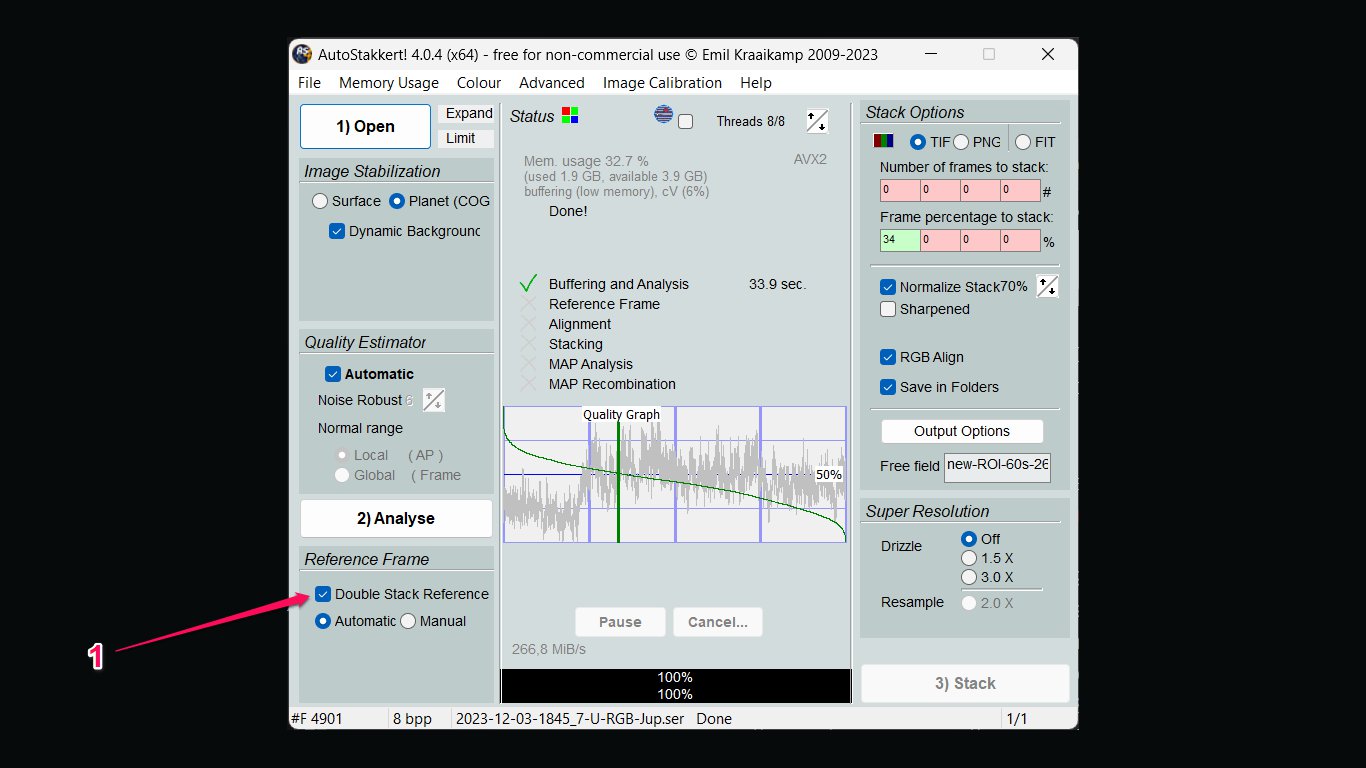Click the file name 2023-12-03-1845_7-U-RGB-Jup.ser
Viewport: 1366px width, 768px height.
570,718
